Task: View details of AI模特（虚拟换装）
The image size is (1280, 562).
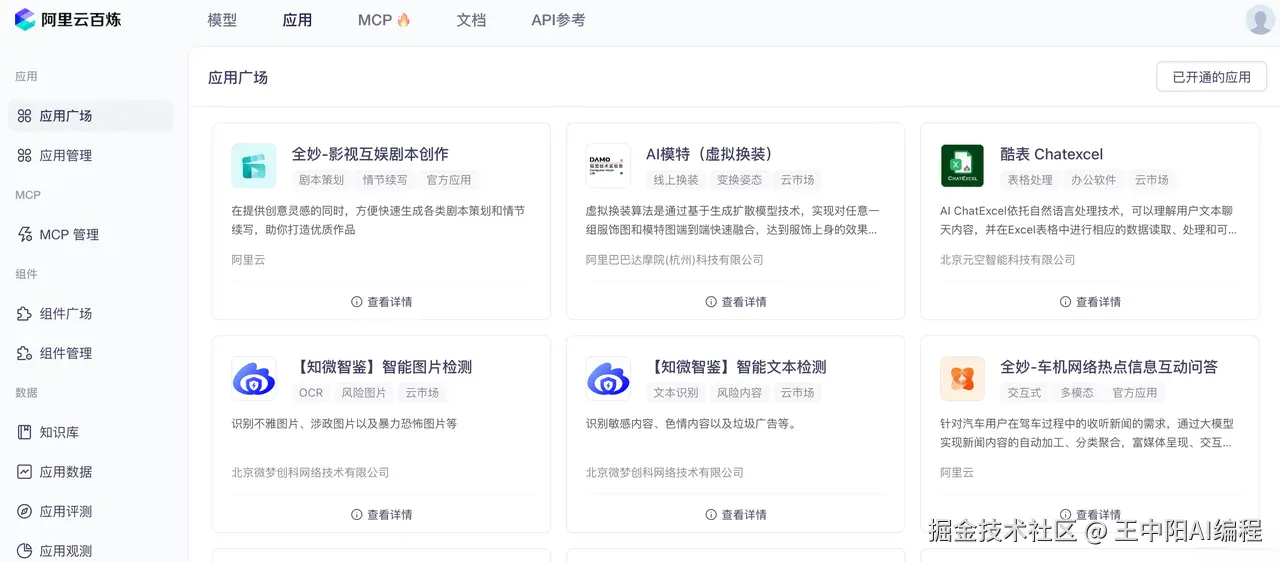Action: pos(735,301)
